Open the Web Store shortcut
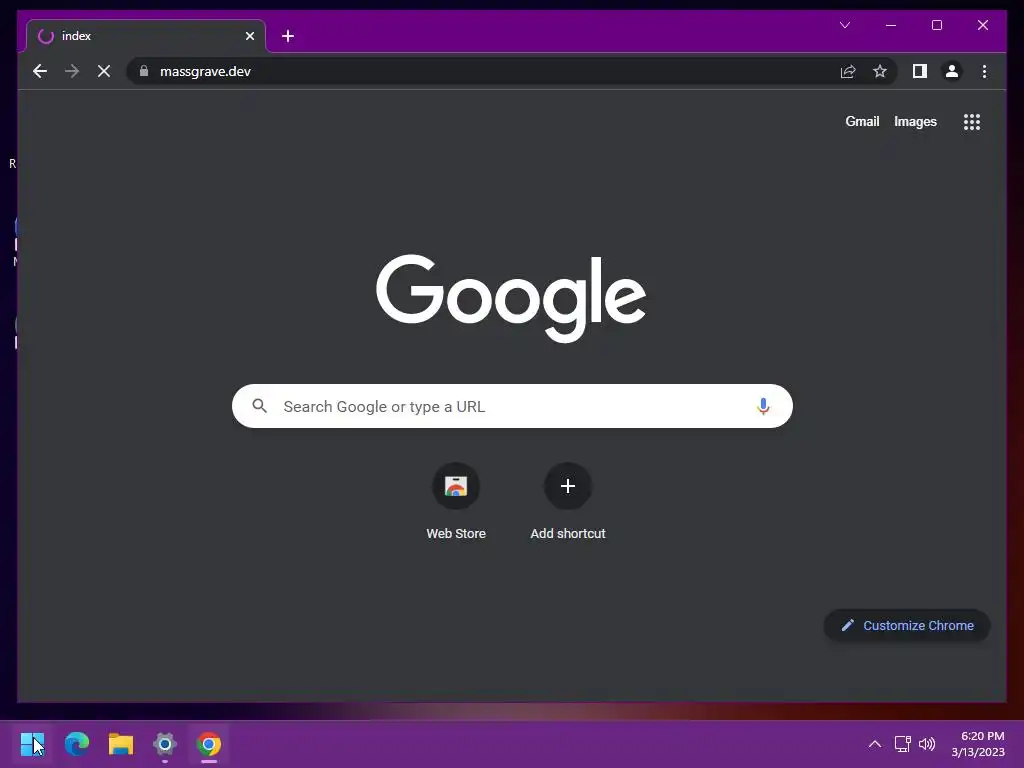This screenshot has width=1024, height=768. (x=456, y=501)
